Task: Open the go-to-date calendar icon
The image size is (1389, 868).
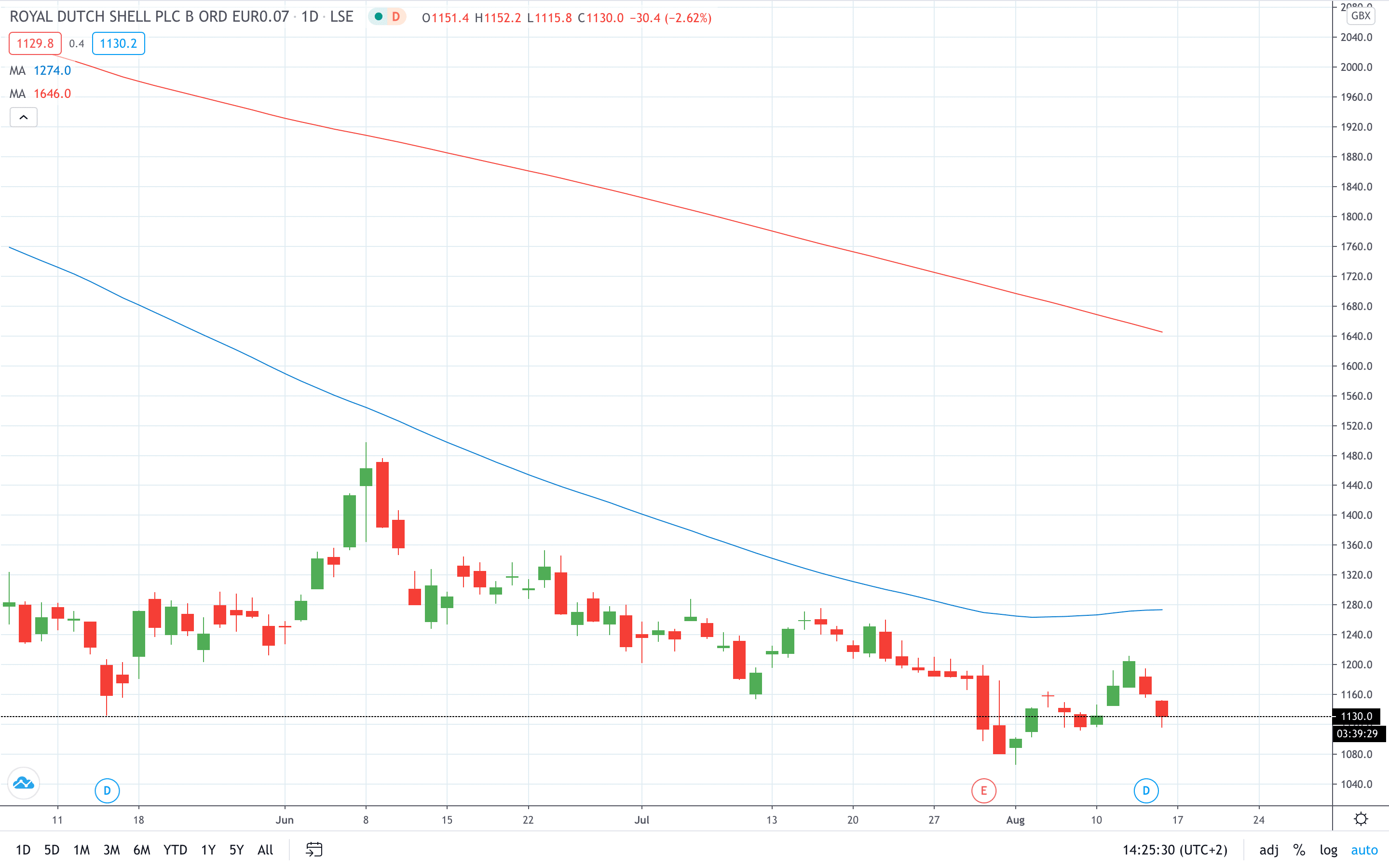Action: coord(314,850)
